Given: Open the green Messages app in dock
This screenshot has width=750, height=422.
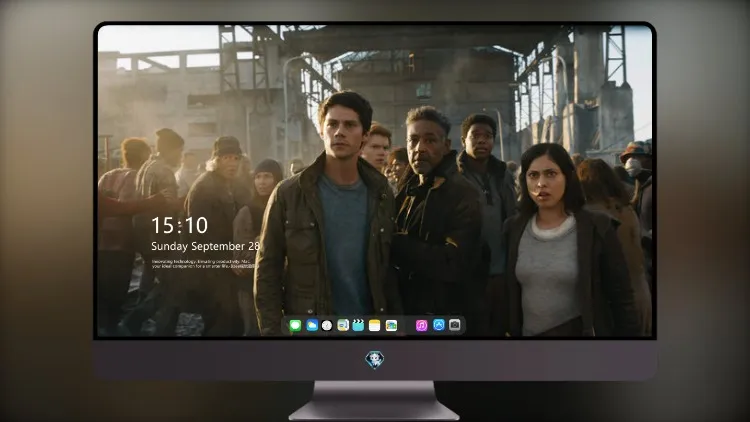Looking at the screenshot, I should tap(295, 325).
